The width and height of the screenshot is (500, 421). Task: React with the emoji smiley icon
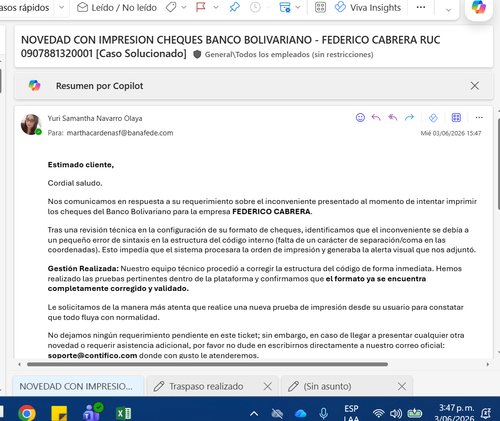[360, 117]
